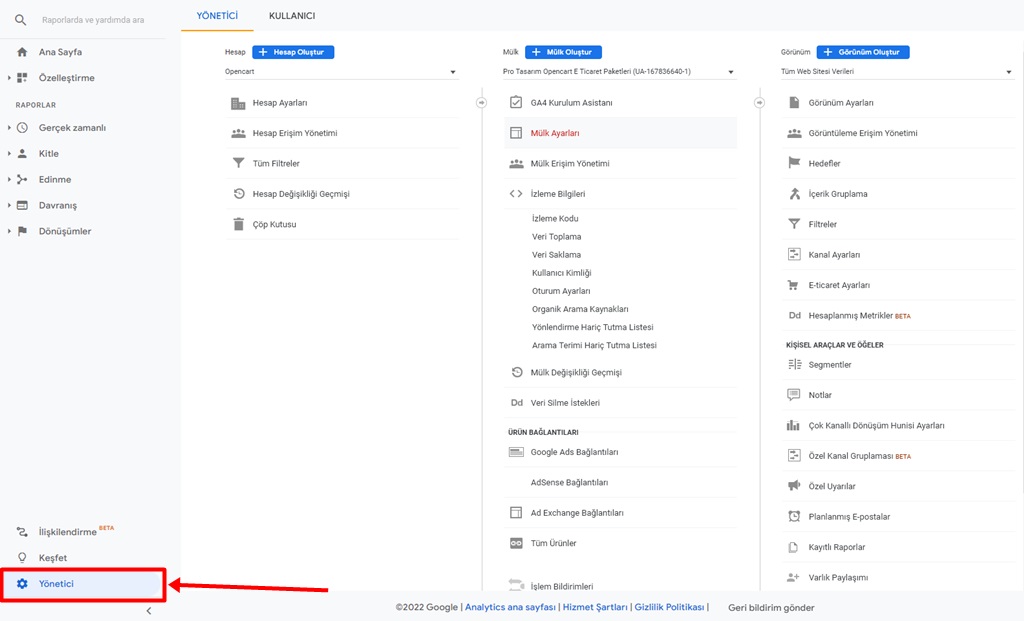This screenshot has height=621, width=1024.
Task: Click the İçerik Gruplama icon
Action: (x=794, y=194)
